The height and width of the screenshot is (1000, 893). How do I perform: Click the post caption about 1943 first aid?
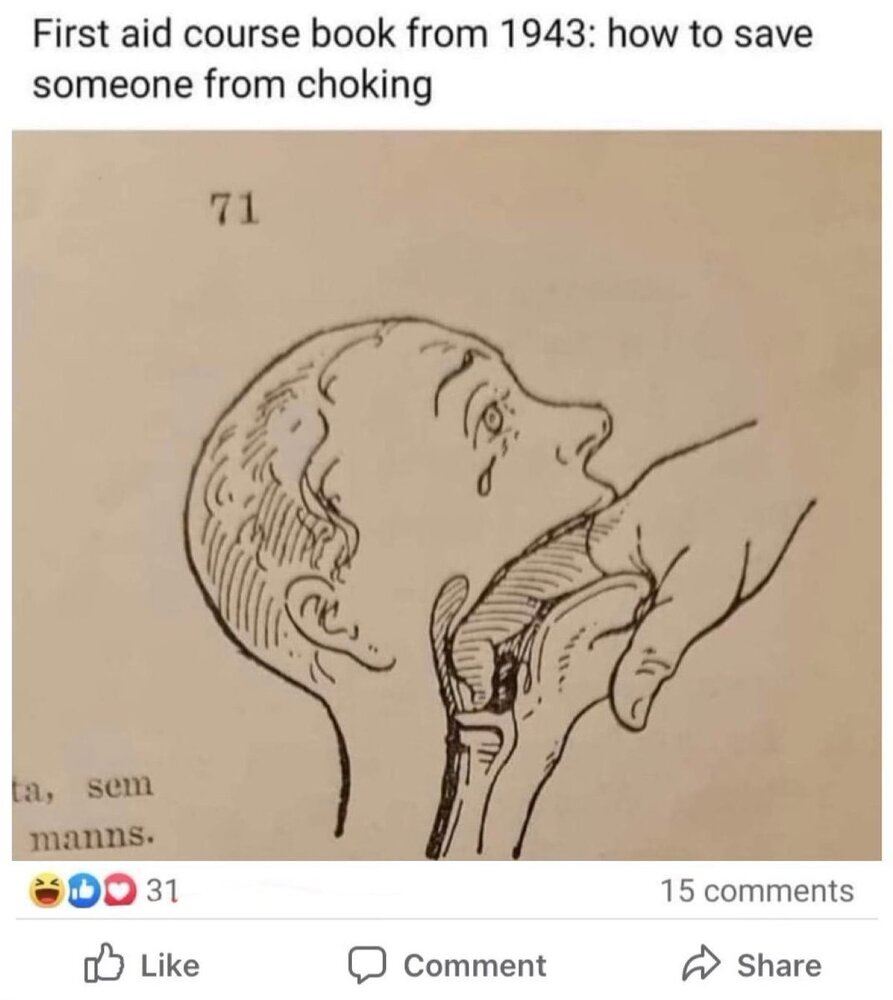click(x=422, y=59)
